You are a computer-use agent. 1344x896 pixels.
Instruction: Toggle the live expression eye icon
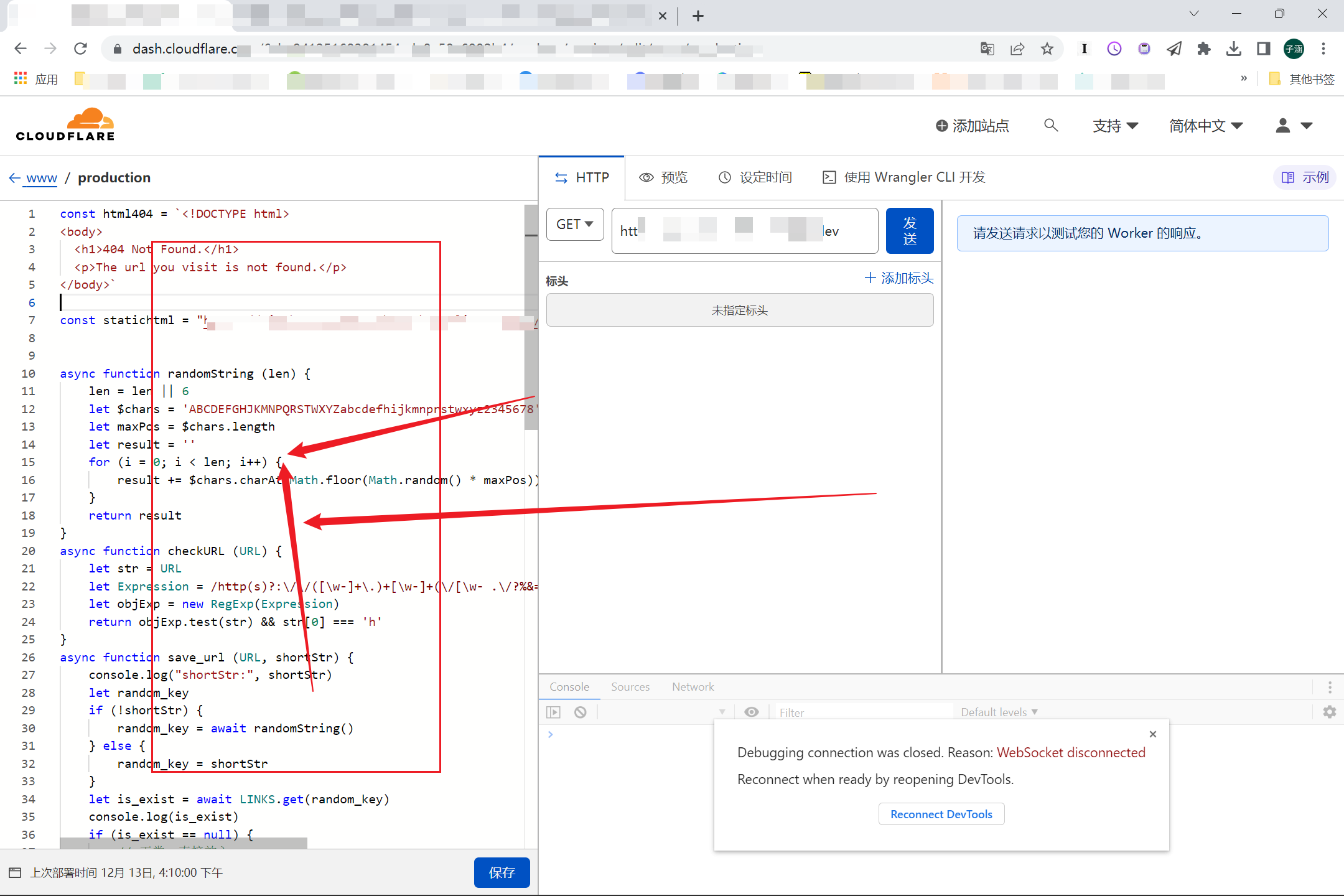752,712
